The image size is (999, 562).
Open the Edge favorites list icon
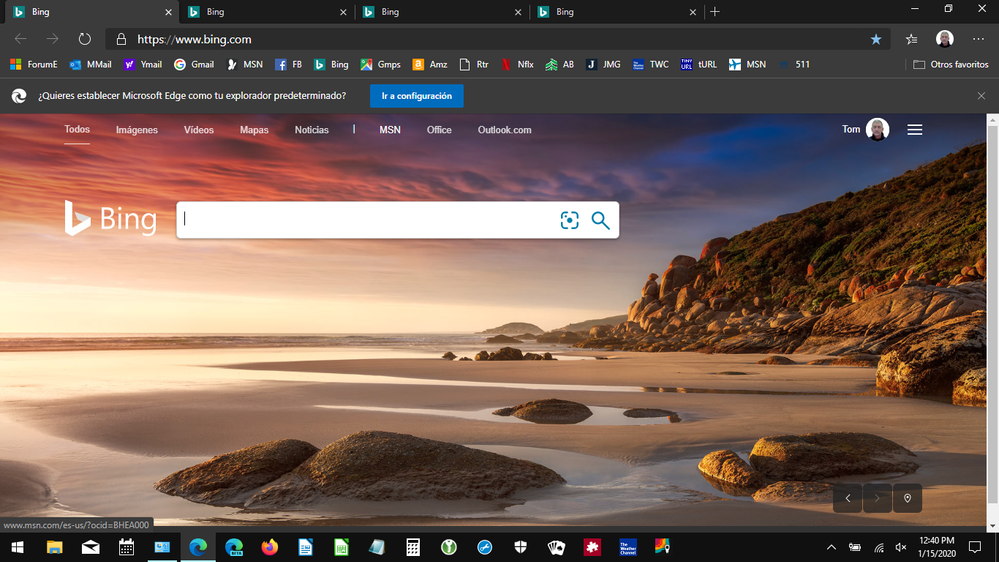point(911,39)
